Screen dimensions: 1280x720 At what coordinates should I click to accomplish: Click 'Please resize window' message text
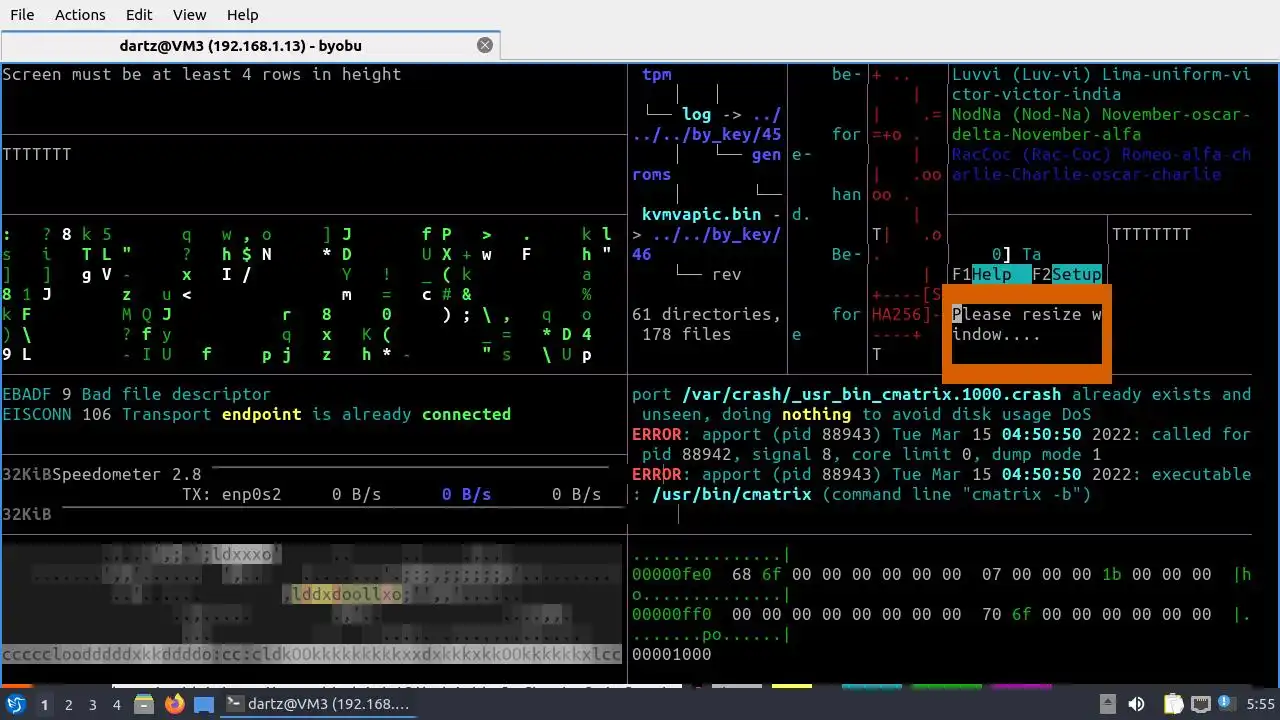pyautogui.click(x=1026, y=324)
